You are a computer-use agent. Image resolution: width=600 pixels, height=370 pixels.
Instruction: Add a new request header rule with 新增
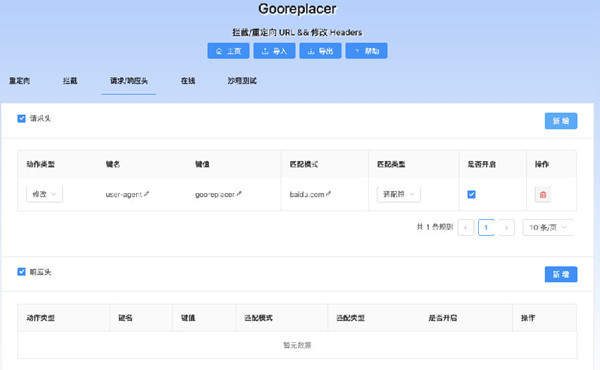click(561, 121)
